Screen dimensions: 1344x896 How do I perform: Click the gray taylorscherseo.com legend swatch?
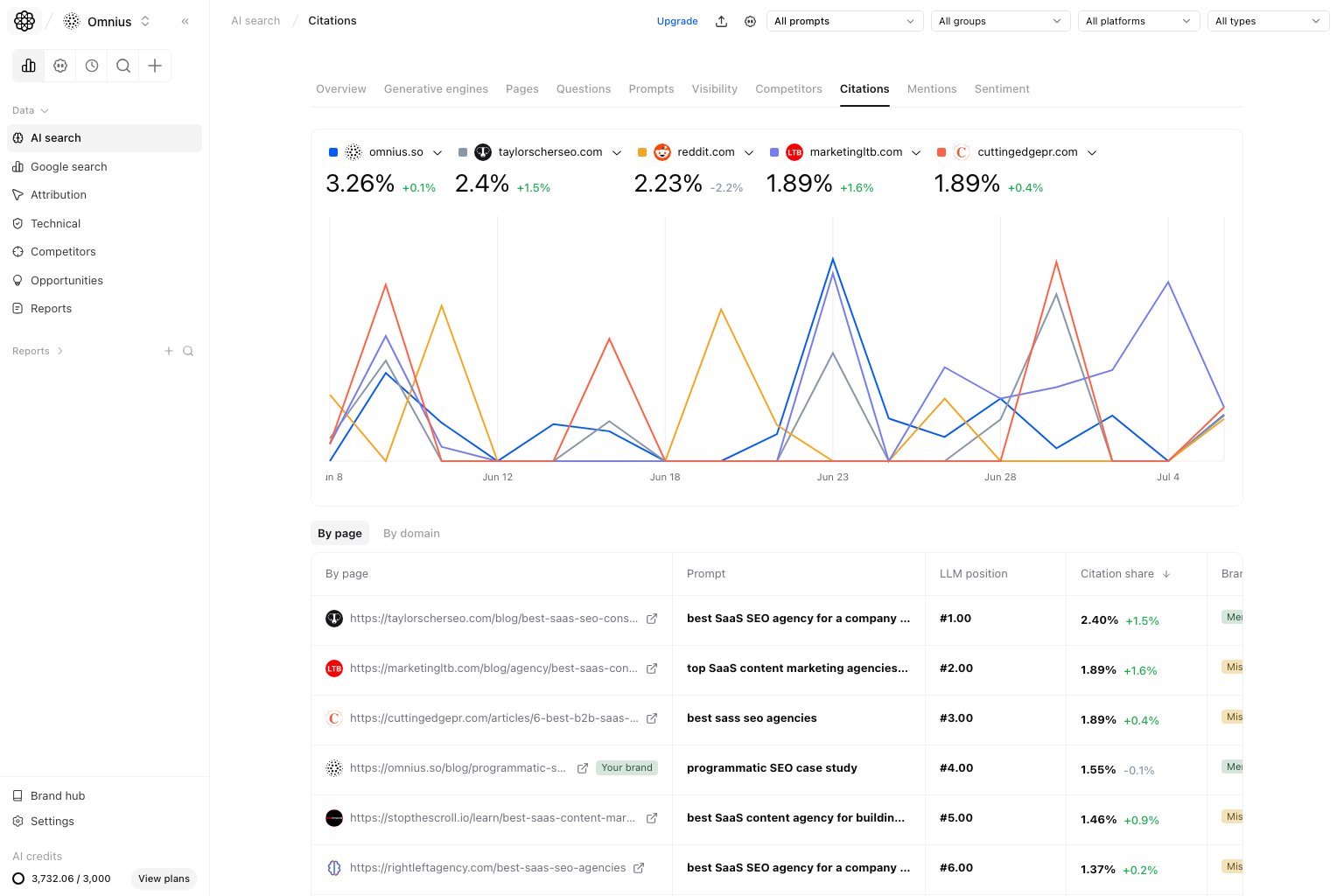click(x=463, y=152)
